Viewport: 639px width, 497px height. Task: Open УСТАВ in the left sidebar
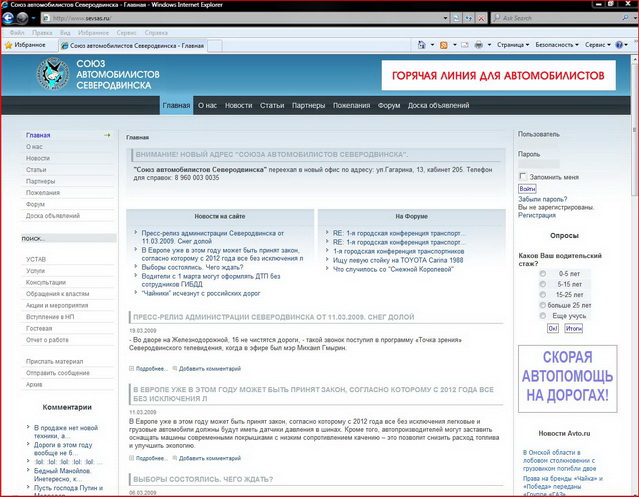(36, 259)
